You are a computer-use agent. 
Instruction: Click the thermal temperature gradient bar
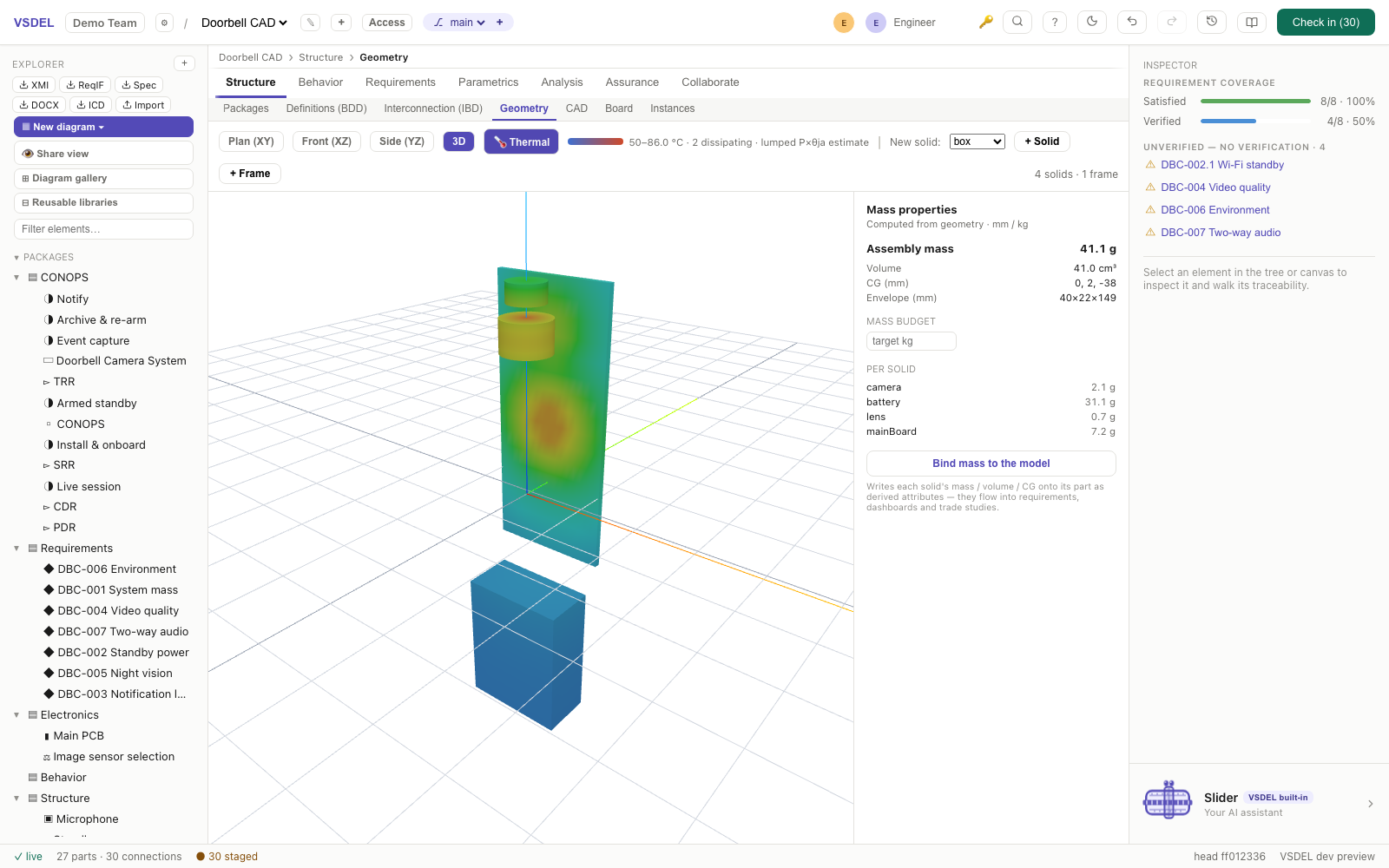coord(596,141)
